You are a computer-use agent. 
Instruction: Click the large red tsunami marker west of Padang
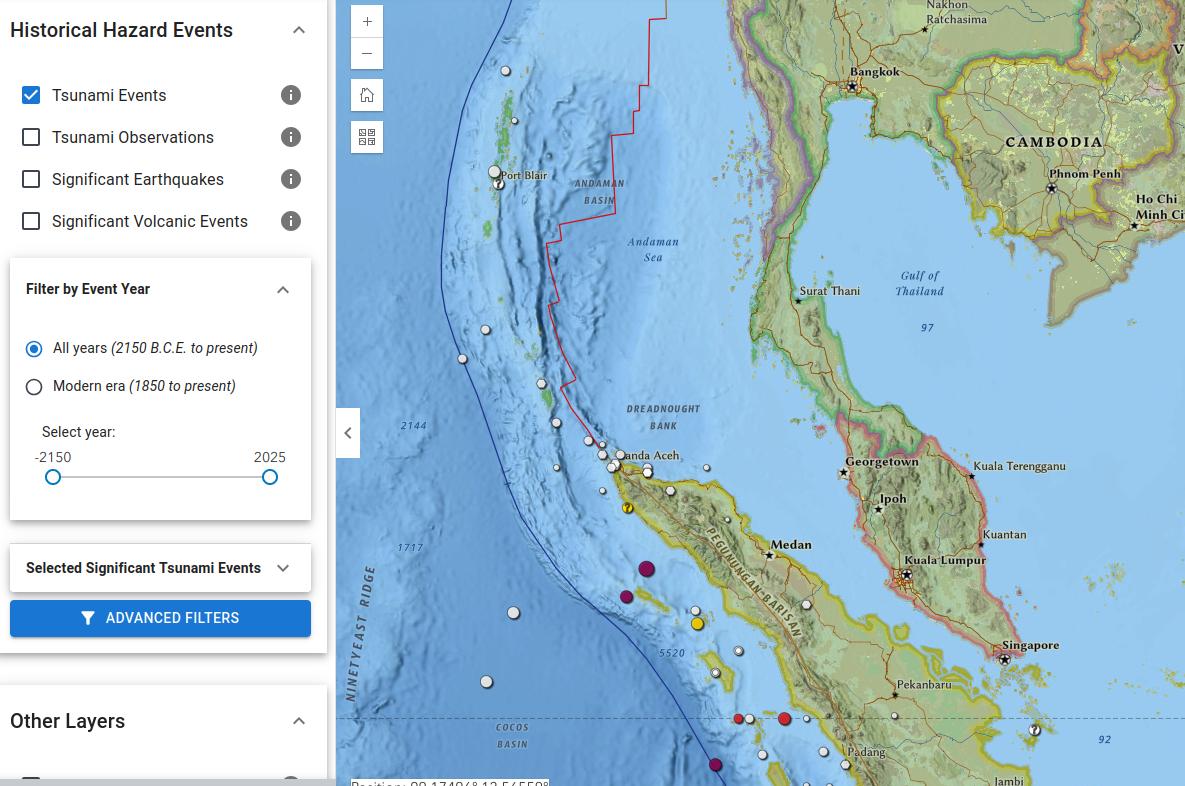(784, 719)
